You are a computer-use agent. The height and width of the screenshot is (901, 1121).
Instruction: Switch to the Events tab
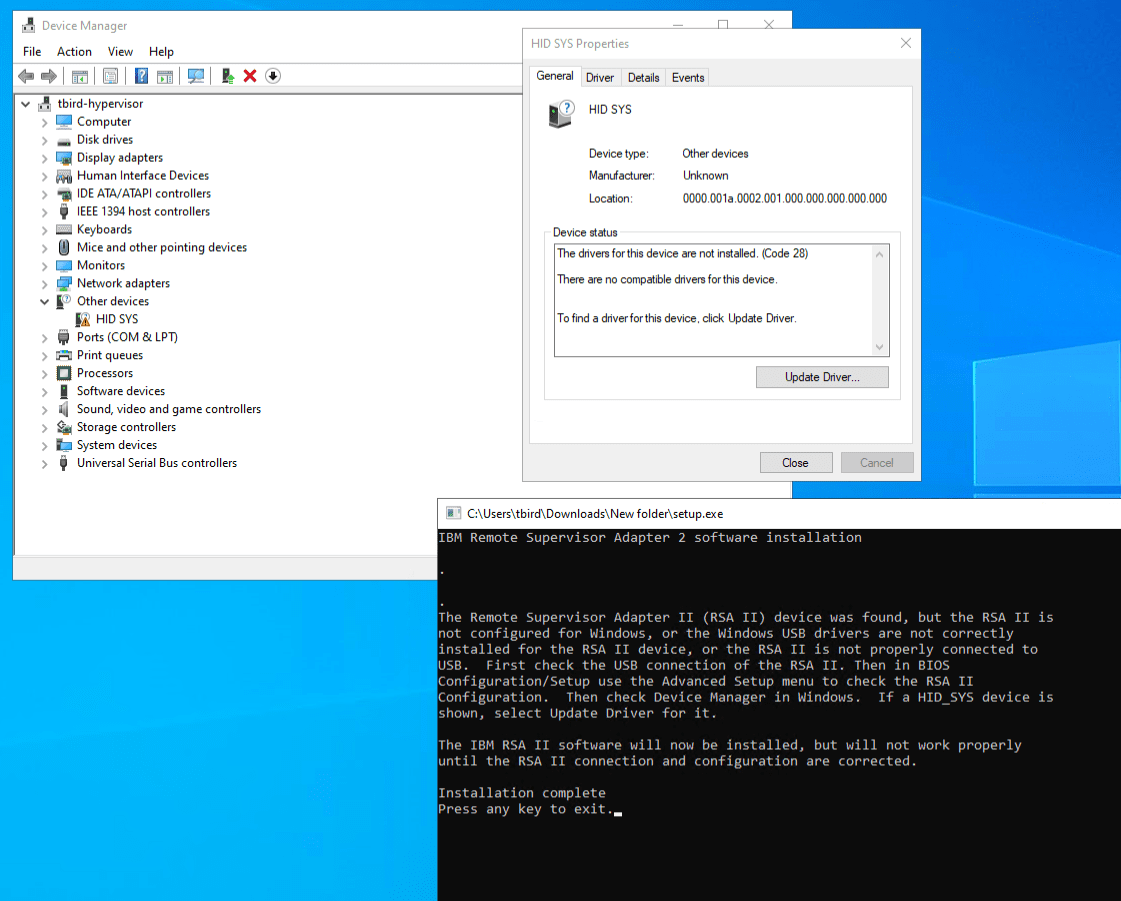[x=688, y=77]
